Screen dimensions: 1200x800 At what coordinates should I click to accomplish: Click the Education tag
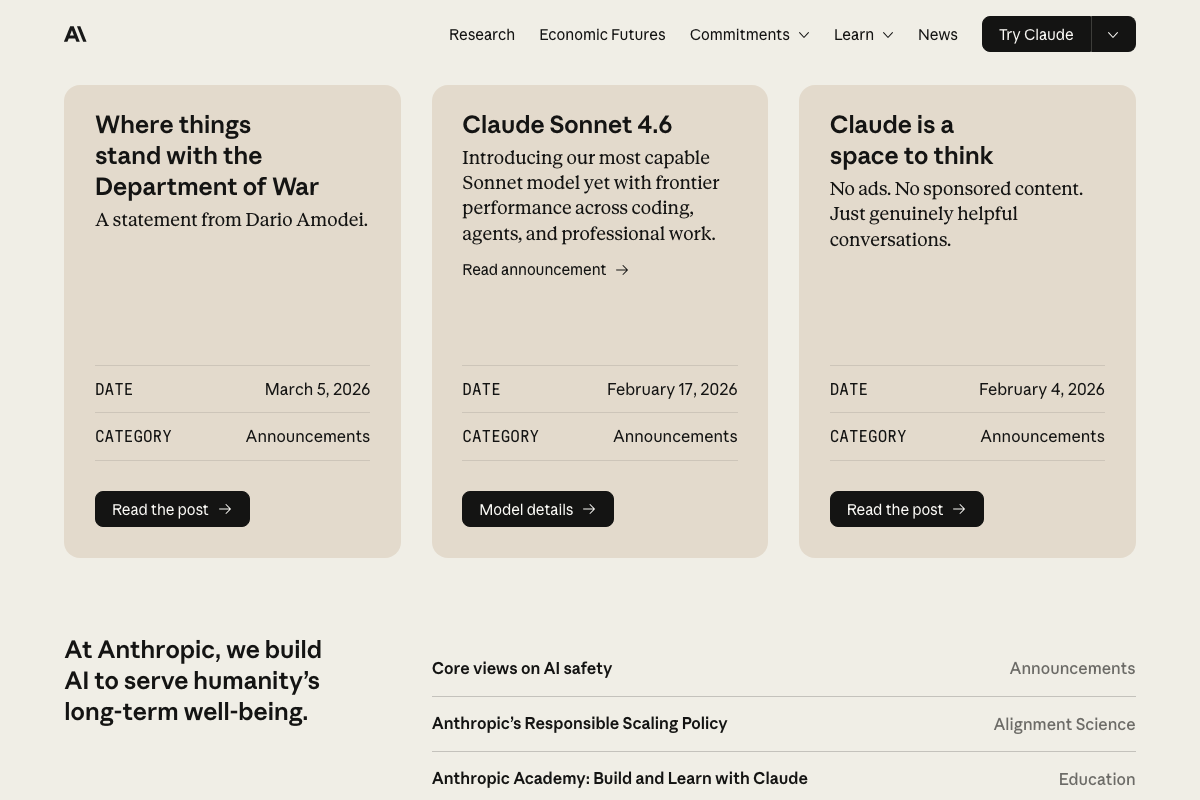1097,779
